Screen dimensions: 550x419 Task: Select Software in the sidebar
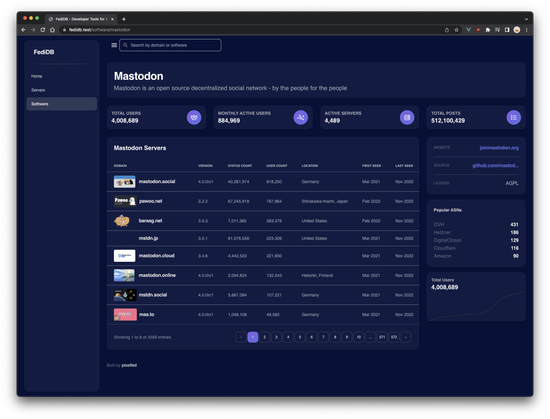(x=62, y=104)
